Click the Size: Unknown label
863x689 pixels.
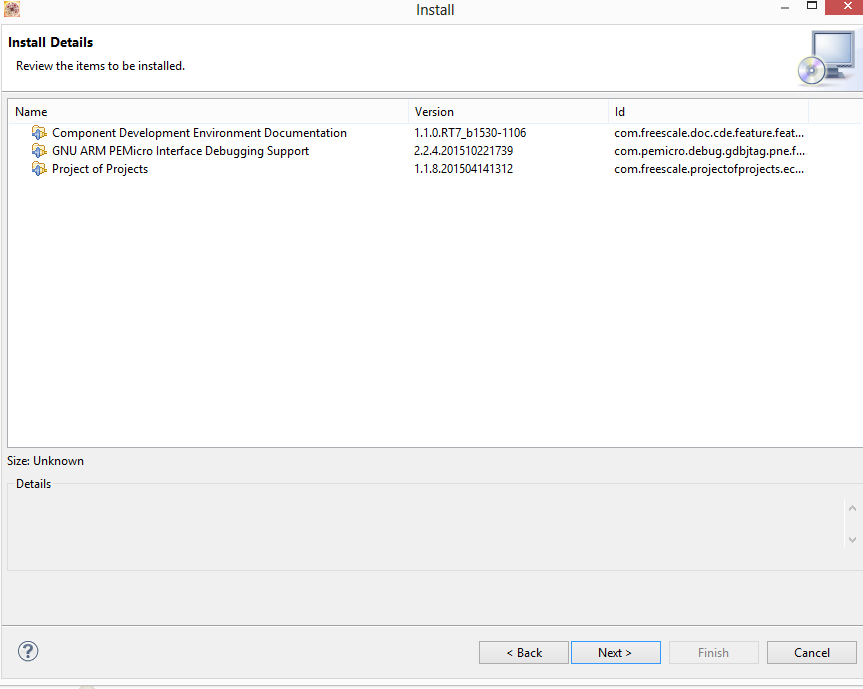pos(45,461)
